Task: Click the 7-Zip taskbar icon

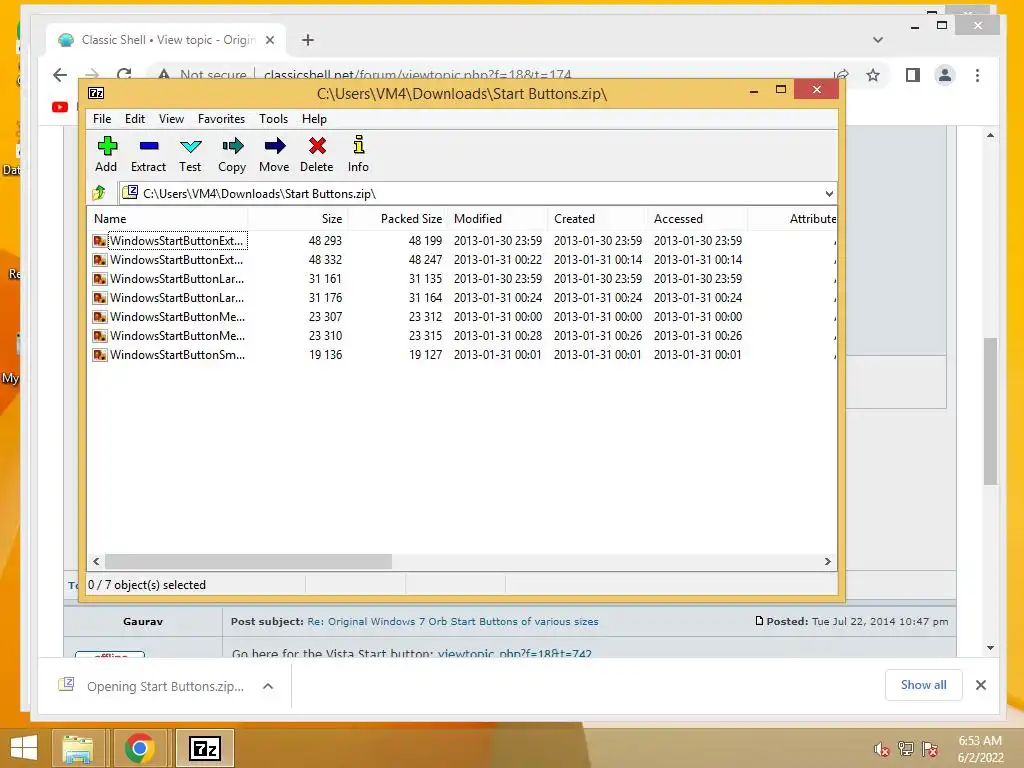Action: 204,748
